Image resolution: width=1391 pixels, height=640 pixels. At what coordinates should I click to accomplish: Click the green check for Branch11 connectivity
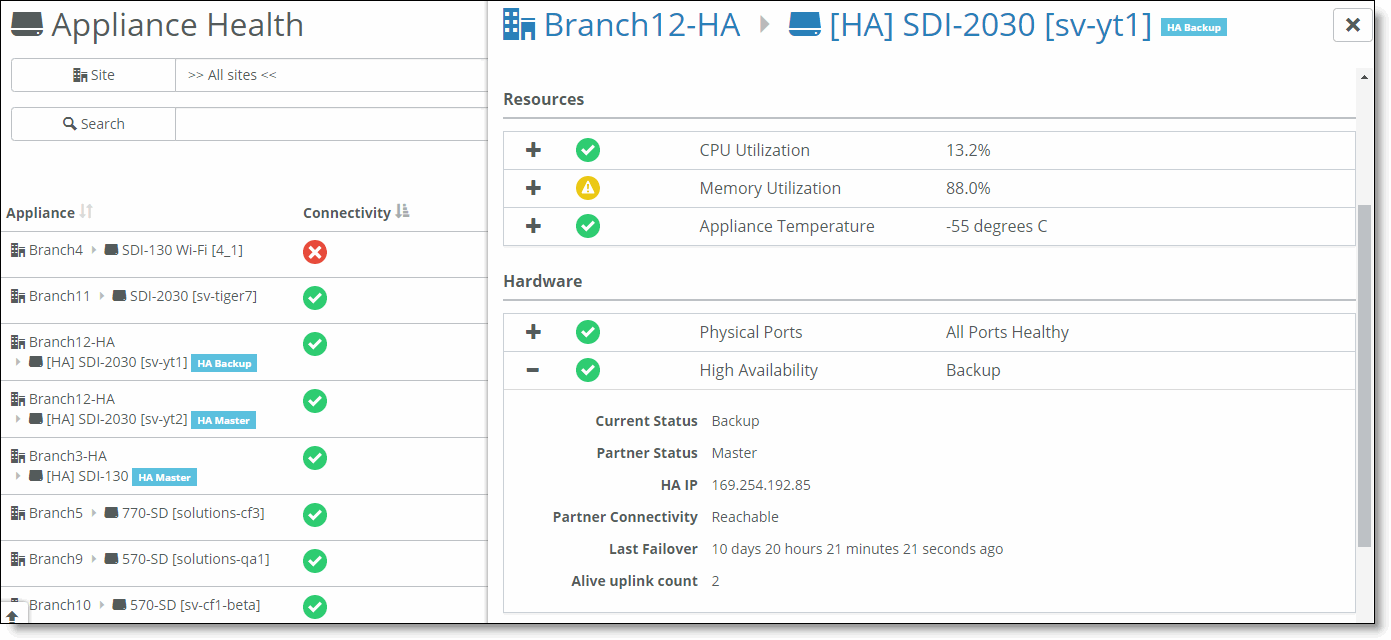(315, 297)
